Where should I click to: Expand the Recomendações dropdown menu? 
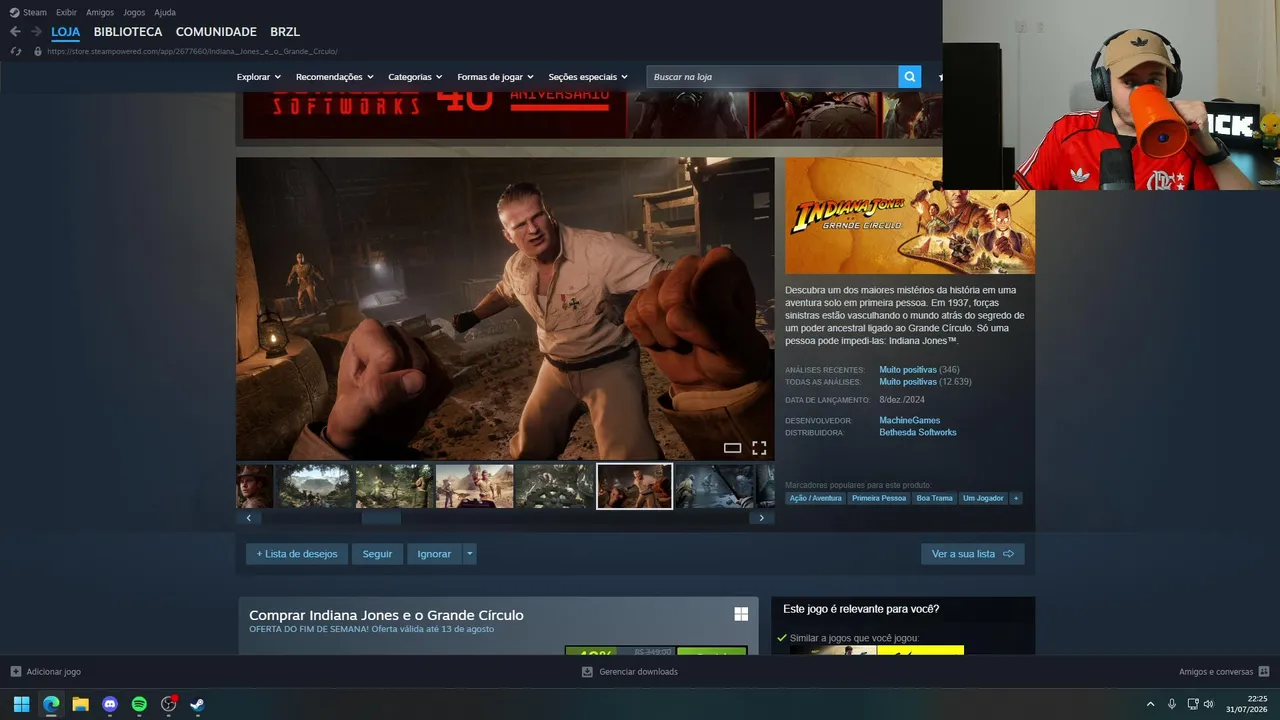pyautogui.click(x=335, y=77)
